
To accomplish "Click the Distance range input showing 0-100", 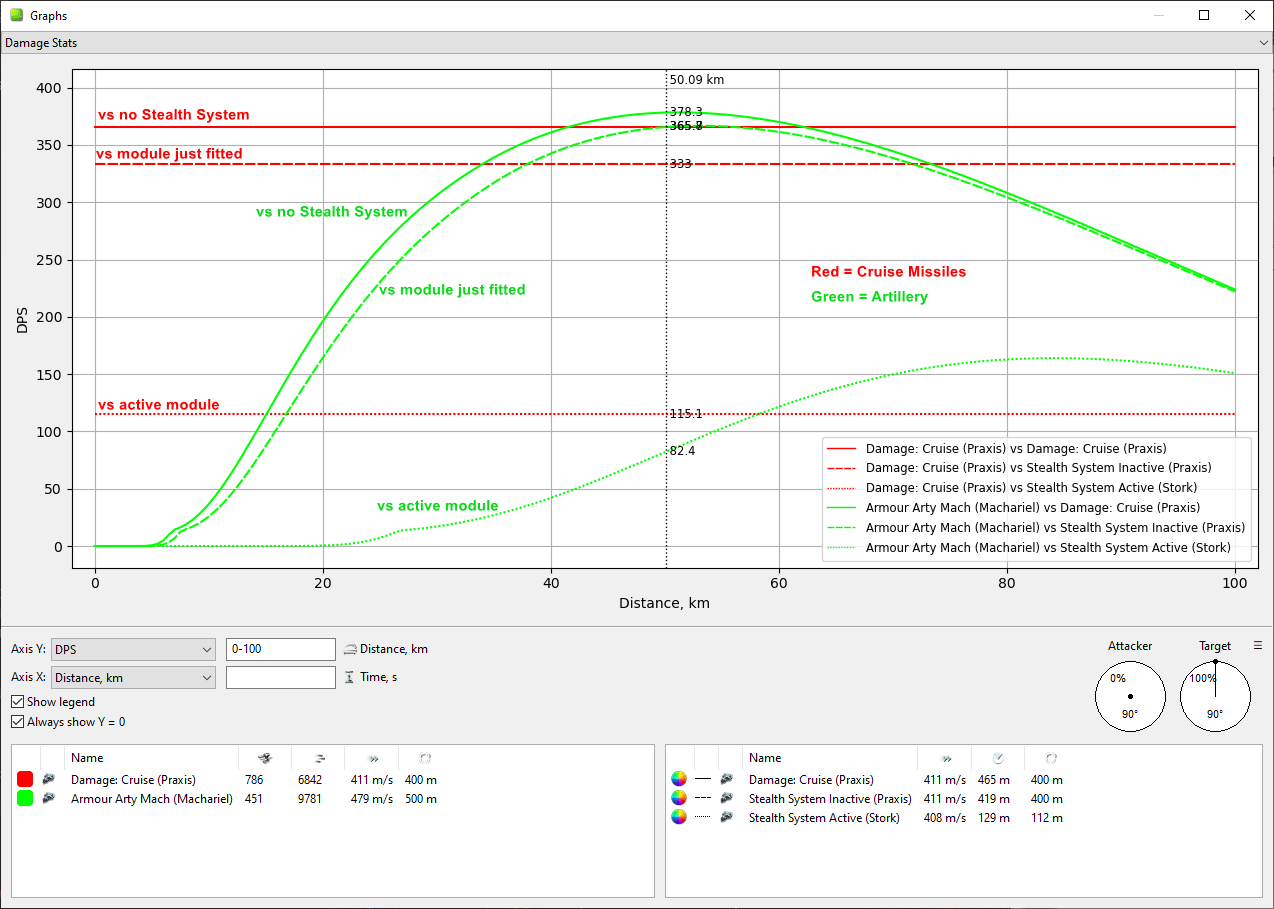I will (x=280, y=650).
